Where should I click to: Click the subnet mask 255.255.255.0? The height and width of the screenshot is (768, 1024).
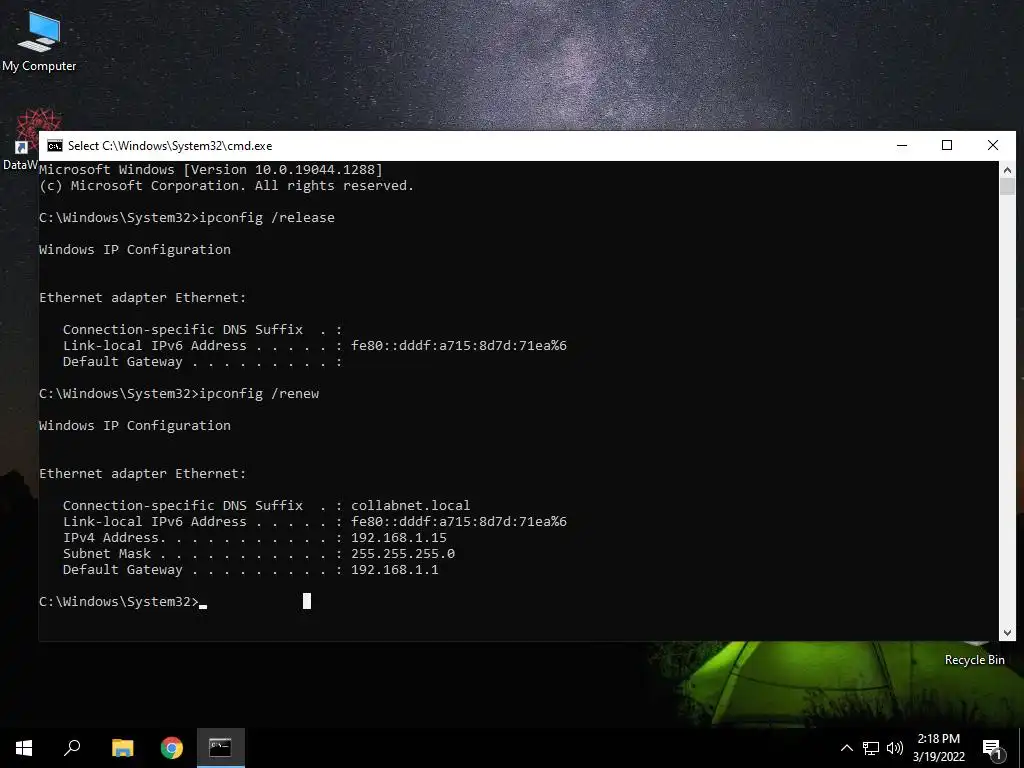tap(403, 554)
